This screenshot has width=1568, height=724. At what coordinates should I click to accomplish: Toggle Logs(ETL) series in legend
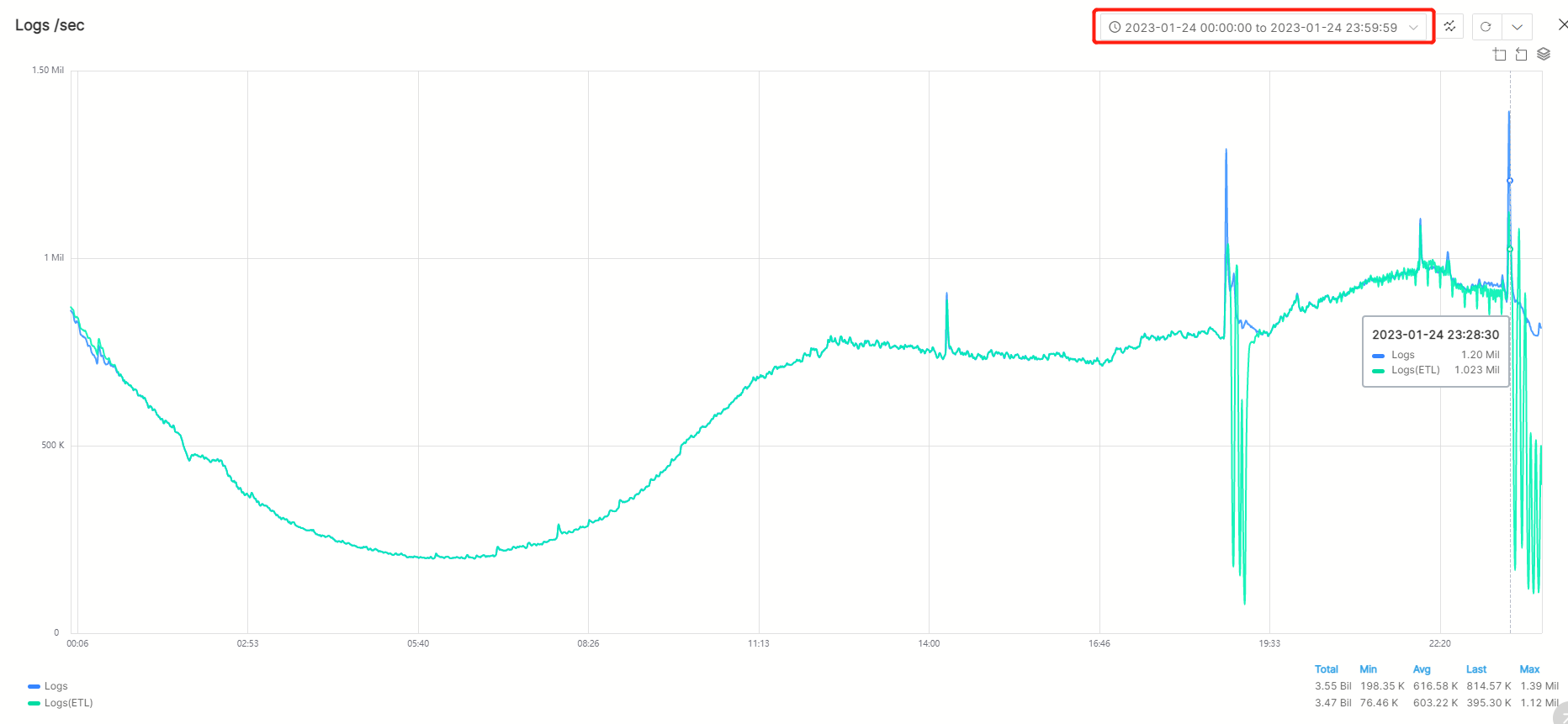(x=68, y=703)
